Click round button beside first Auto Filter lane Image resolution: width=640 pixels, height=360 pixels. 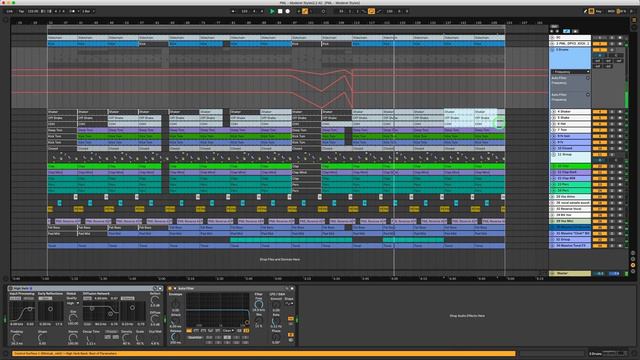point(588,78)
